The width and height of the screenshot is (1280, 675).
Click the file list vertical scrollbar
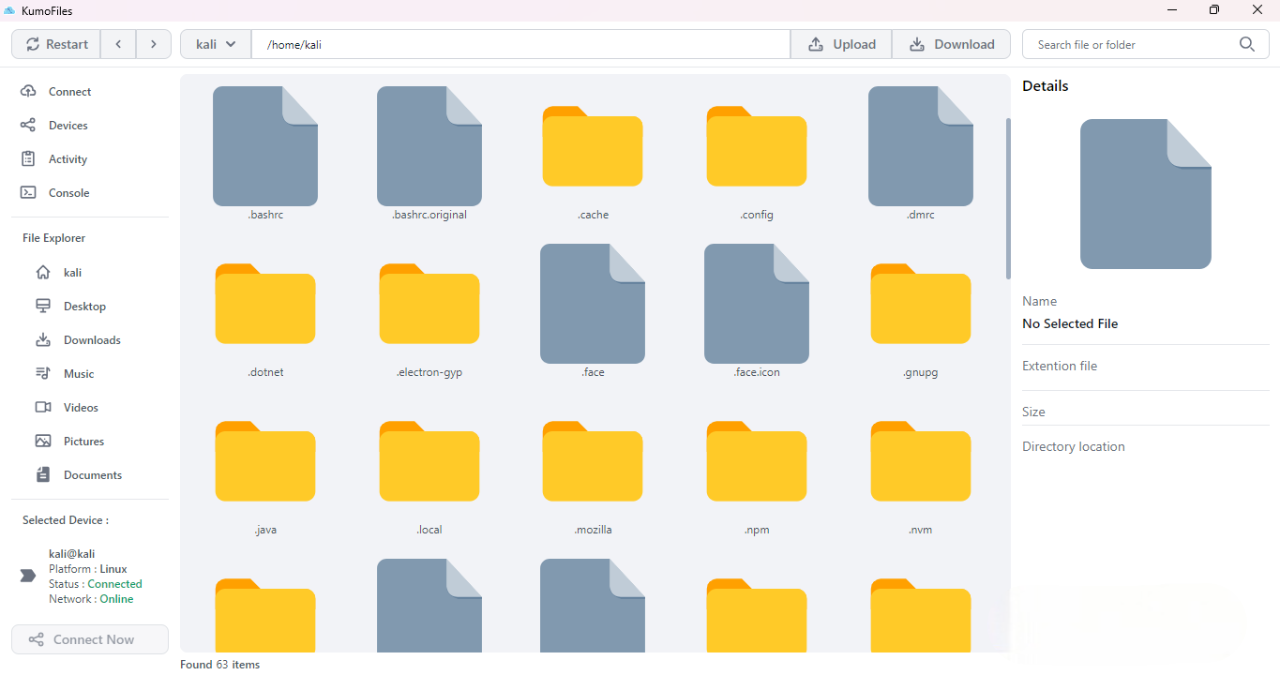click(1007, 200)
